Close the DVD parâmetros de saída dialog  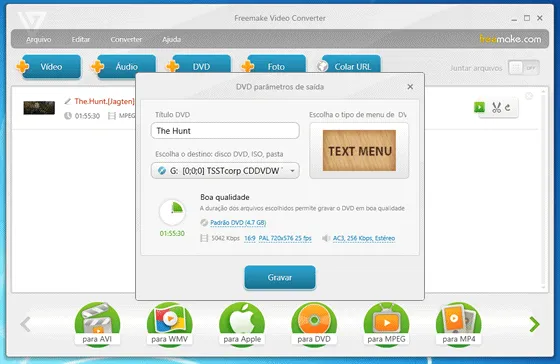point(410,87)
